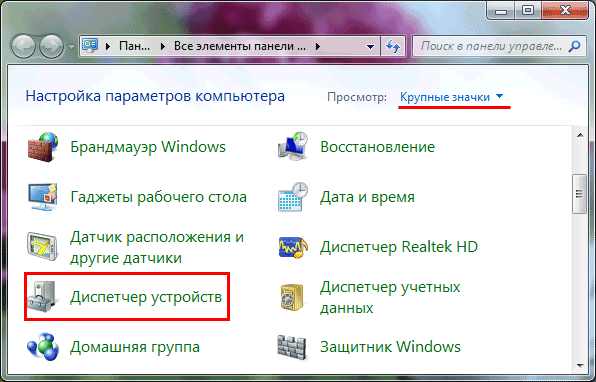Click the vertical scrollbar thumb
Viewport: 596px width, 382px height.
pyautogui.click(x=580, y=194)
